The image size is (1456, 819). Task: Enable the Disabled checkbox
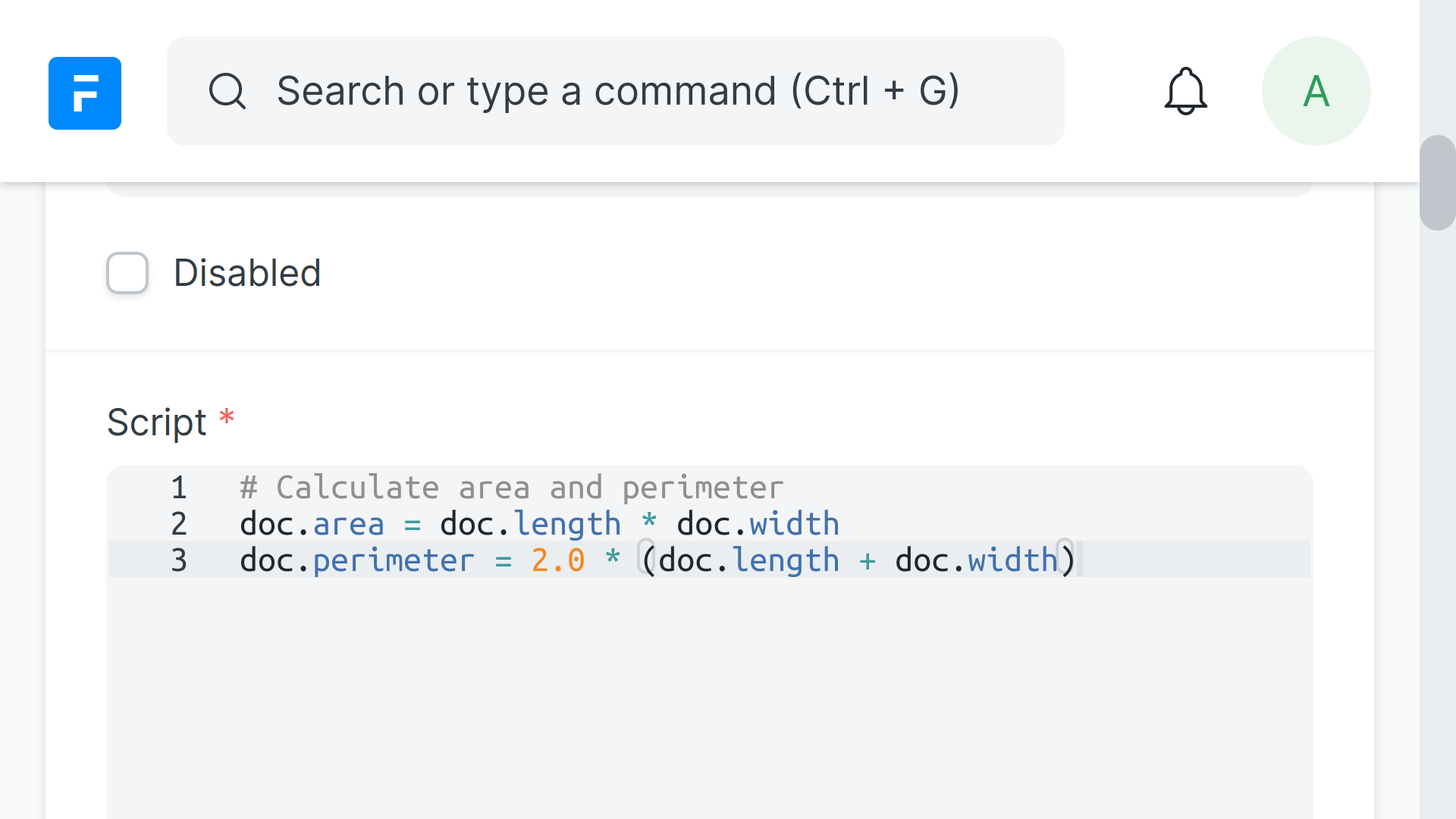(x=127, y=273)
